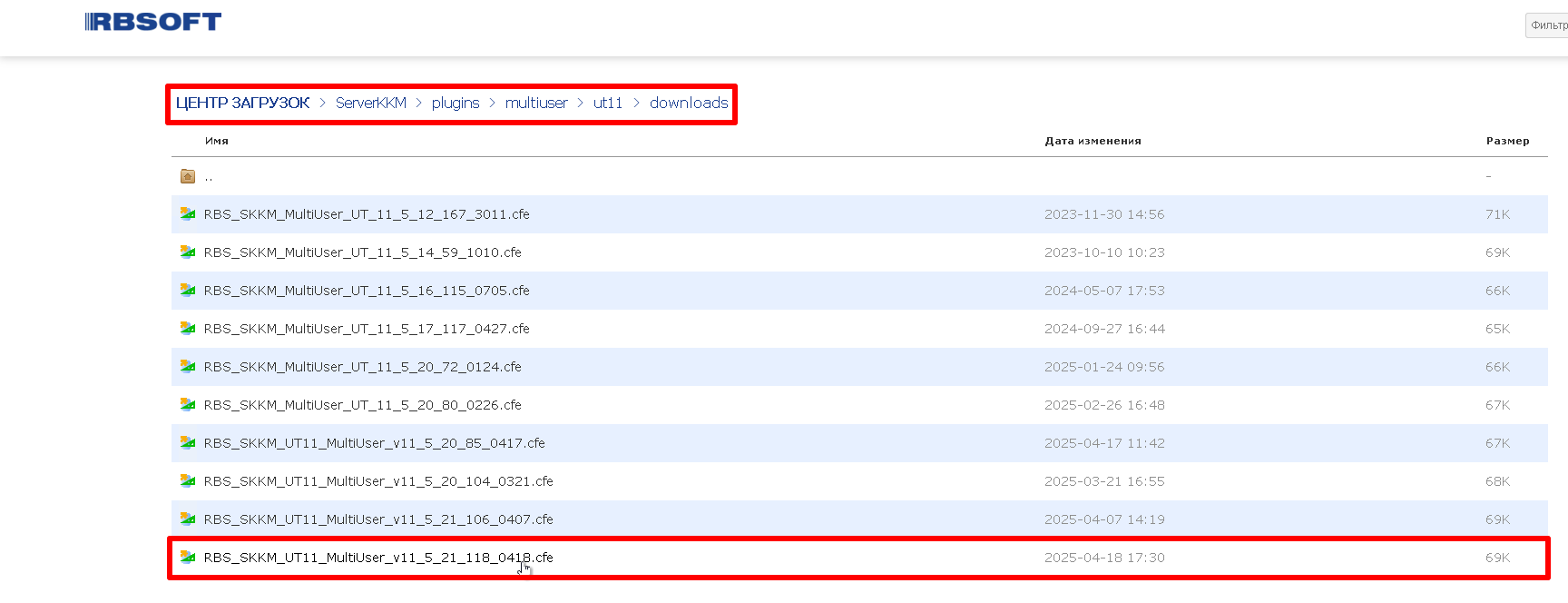Click date 2024-09-27 16:44
1568x603 pixels.
point(1104,329)
